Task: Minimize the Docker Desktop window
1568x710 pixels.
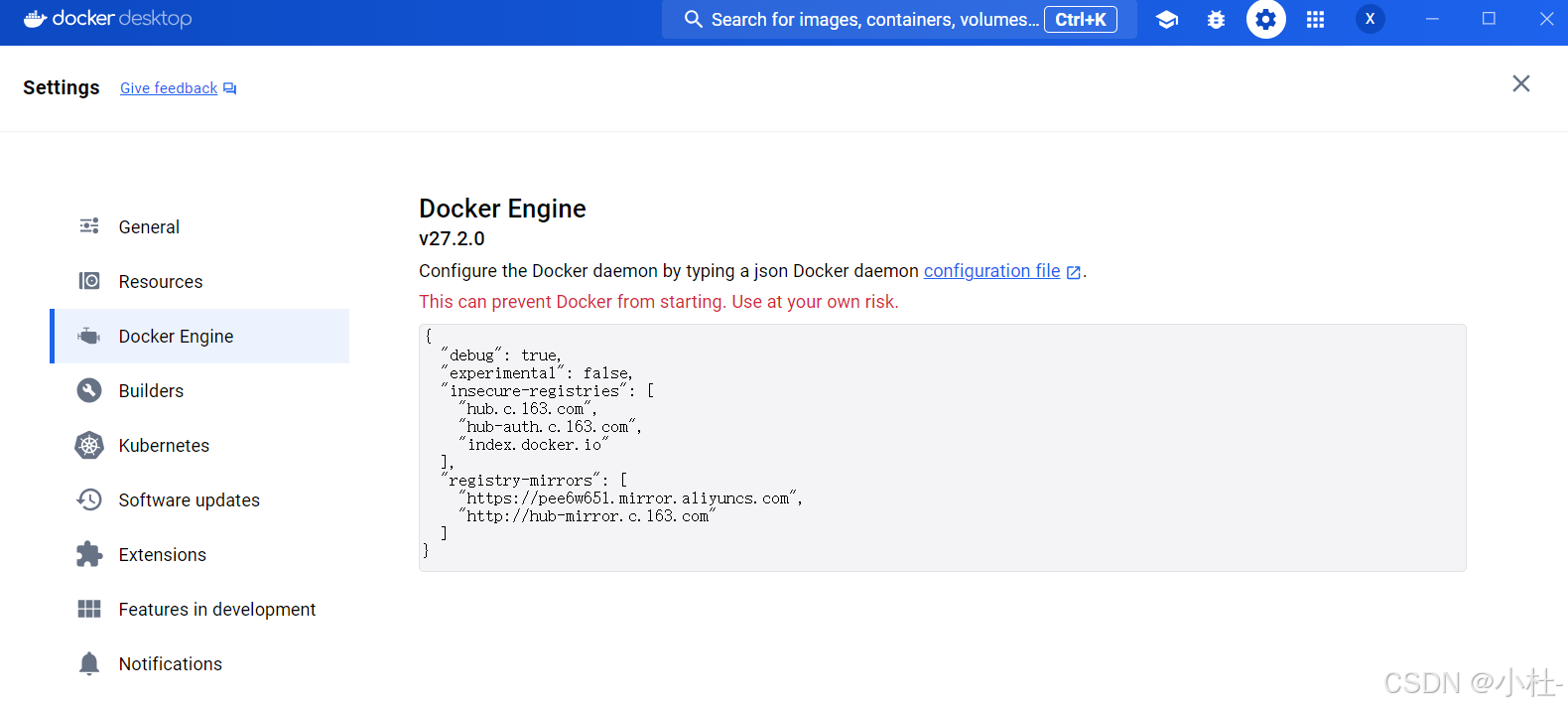Action: [x=1432, y=19]
